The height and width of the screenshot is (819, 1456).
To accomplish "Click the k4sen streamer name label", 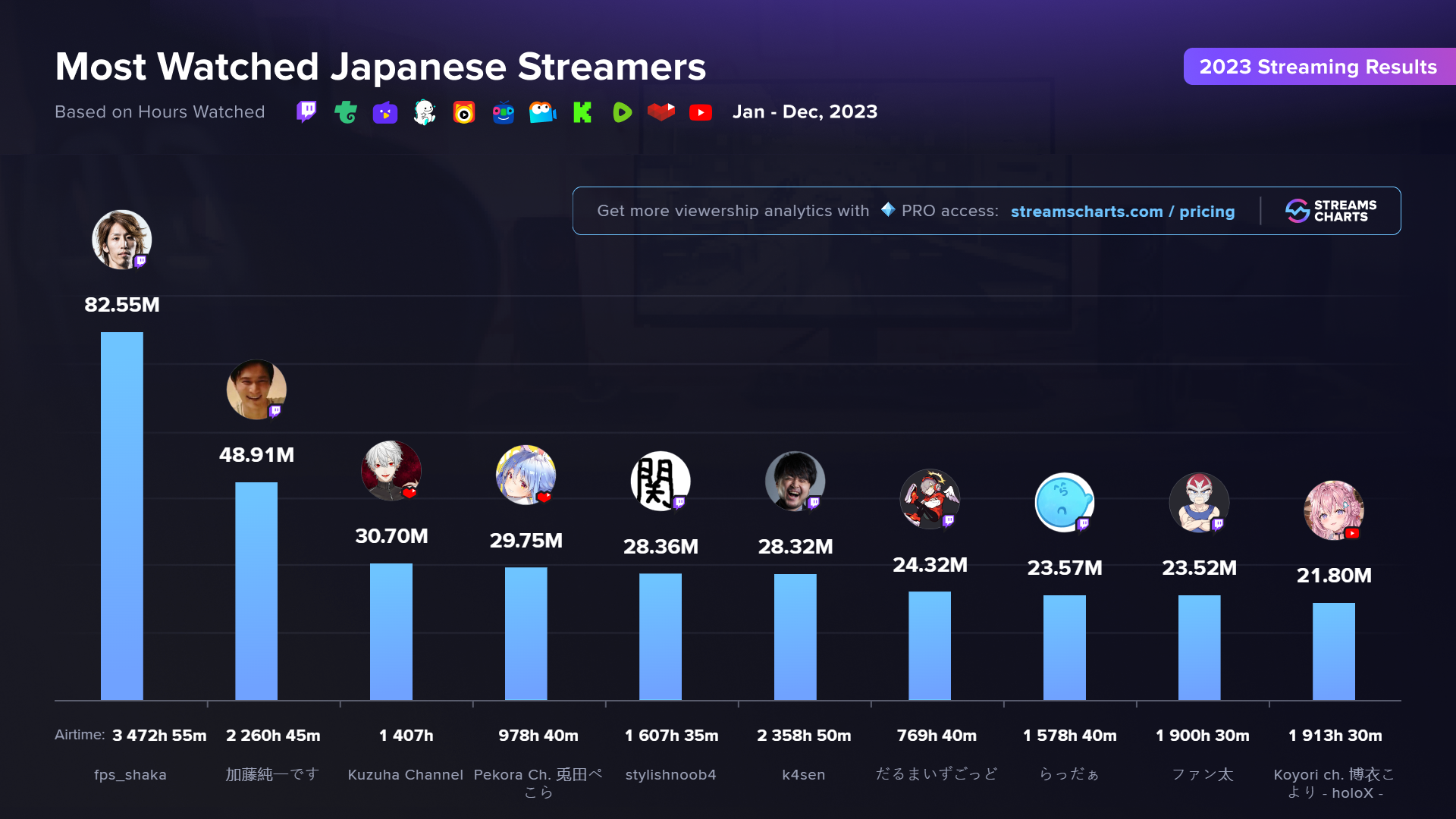I will pyautogui.click(x=803, y=774).
